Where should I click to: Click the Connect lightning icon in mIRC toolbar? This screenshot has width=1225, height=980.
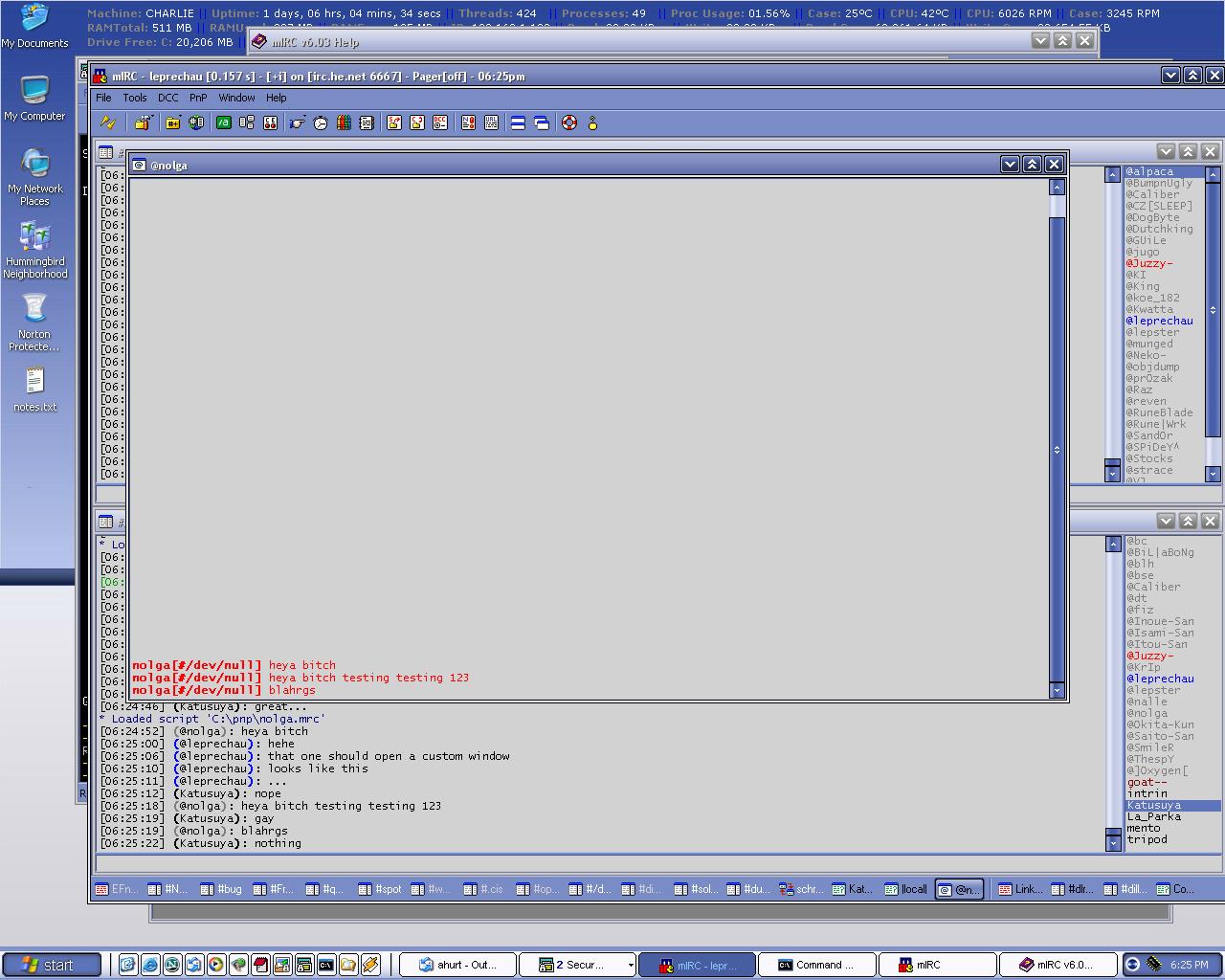[108, 122]
